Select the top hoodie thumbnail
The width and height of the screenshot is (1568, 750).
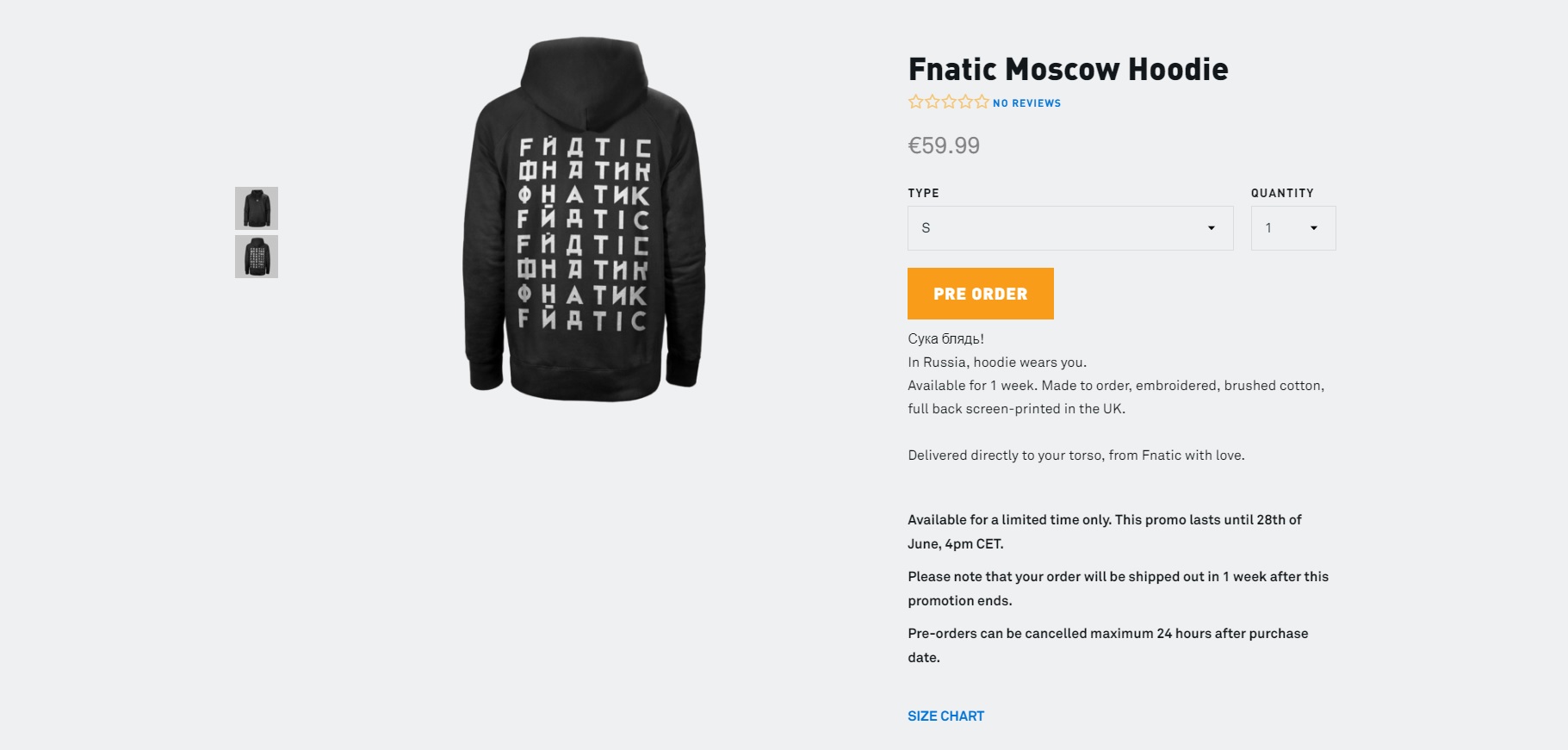[x=256, y=208]
